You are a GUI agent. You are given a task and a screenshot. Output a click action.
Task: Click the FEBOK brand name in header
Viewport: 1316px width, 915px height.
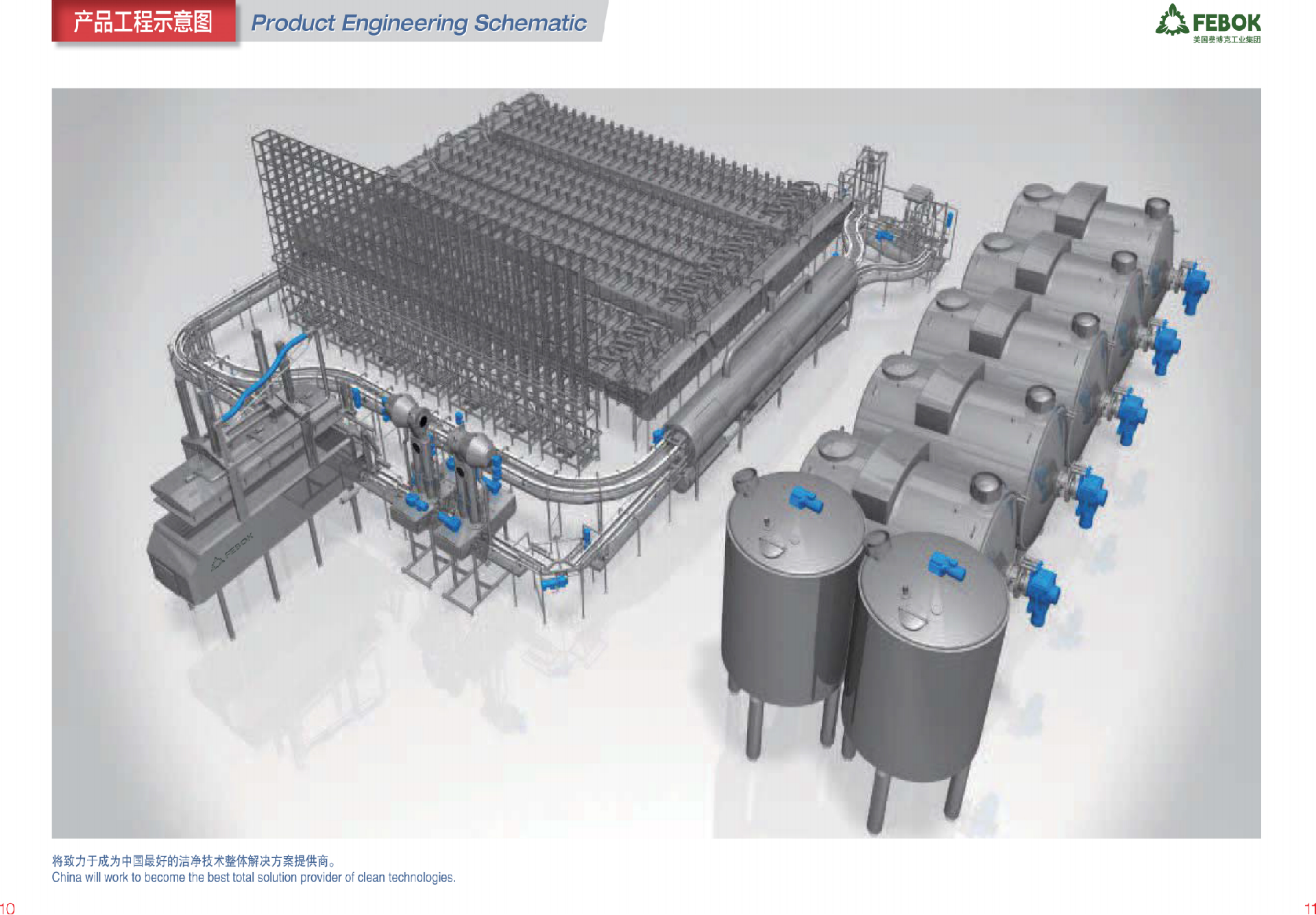coord(1226,22)
